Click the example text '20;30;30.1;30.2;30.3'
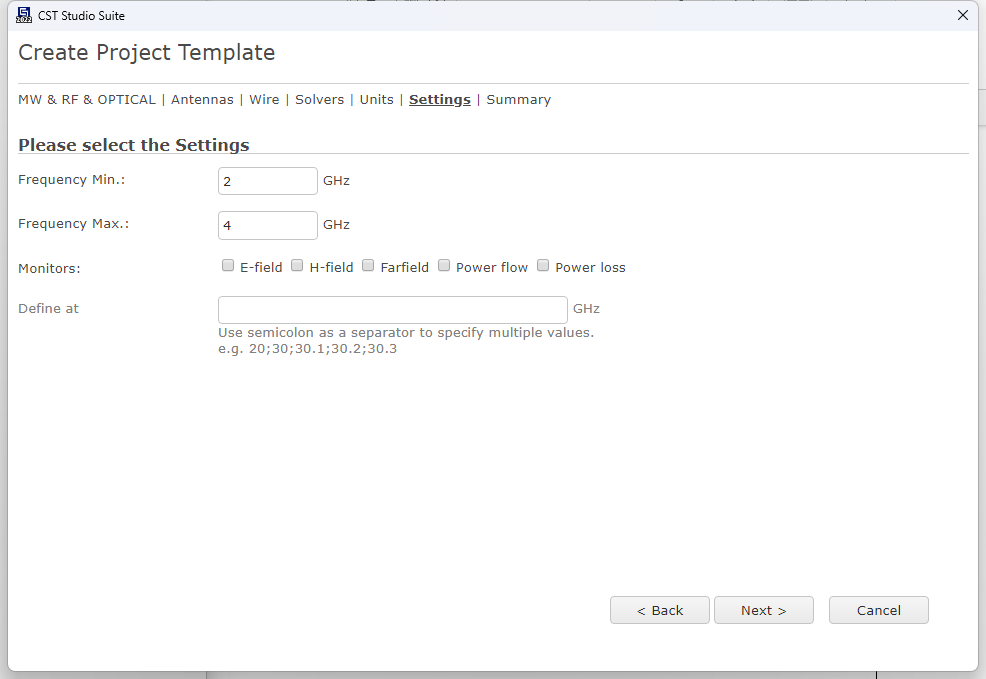 323,349
